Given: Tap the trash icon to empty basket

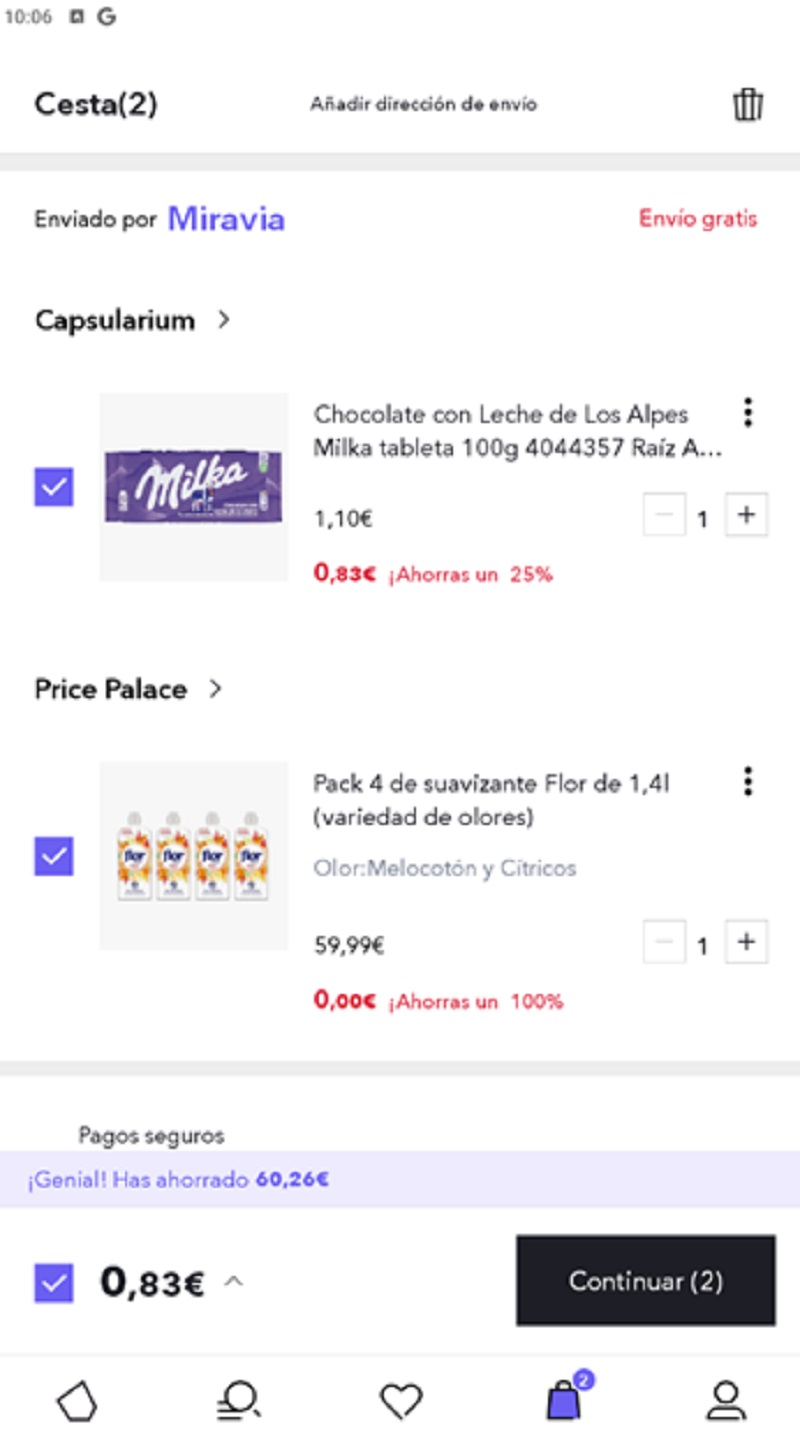Looking at the screenshot, I should pos(748,104).
